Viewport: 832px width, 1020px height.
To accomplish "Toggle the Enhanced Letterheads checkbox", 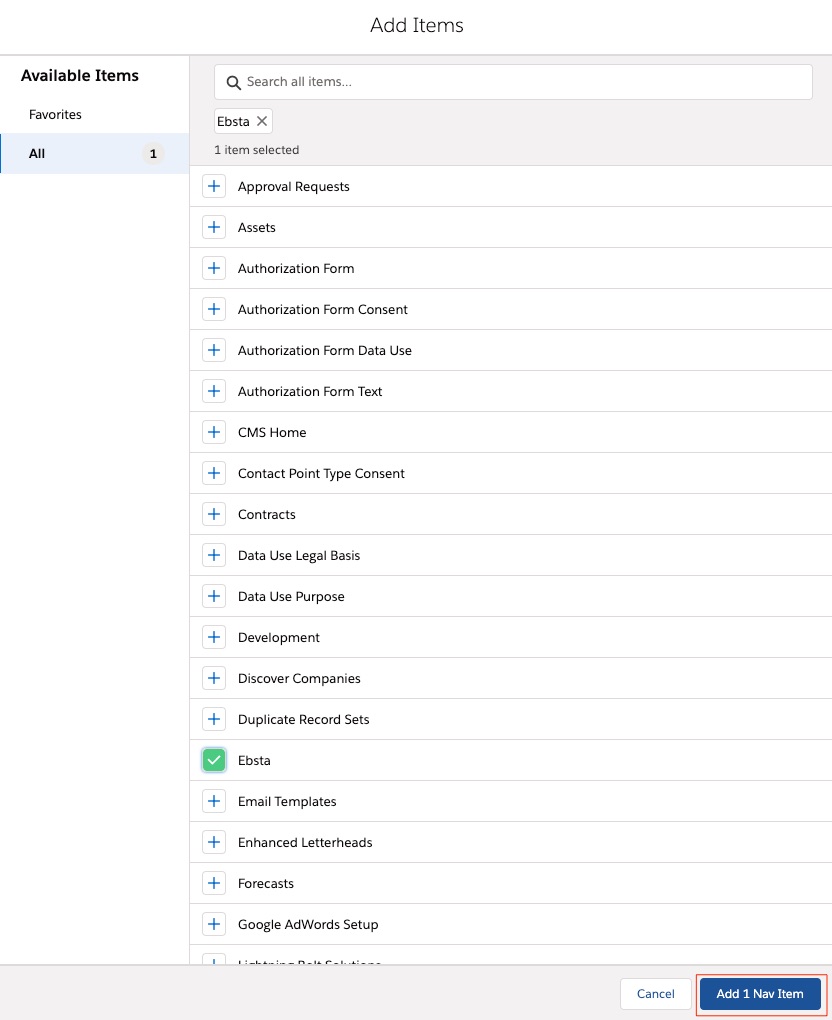I will [214, 843].
